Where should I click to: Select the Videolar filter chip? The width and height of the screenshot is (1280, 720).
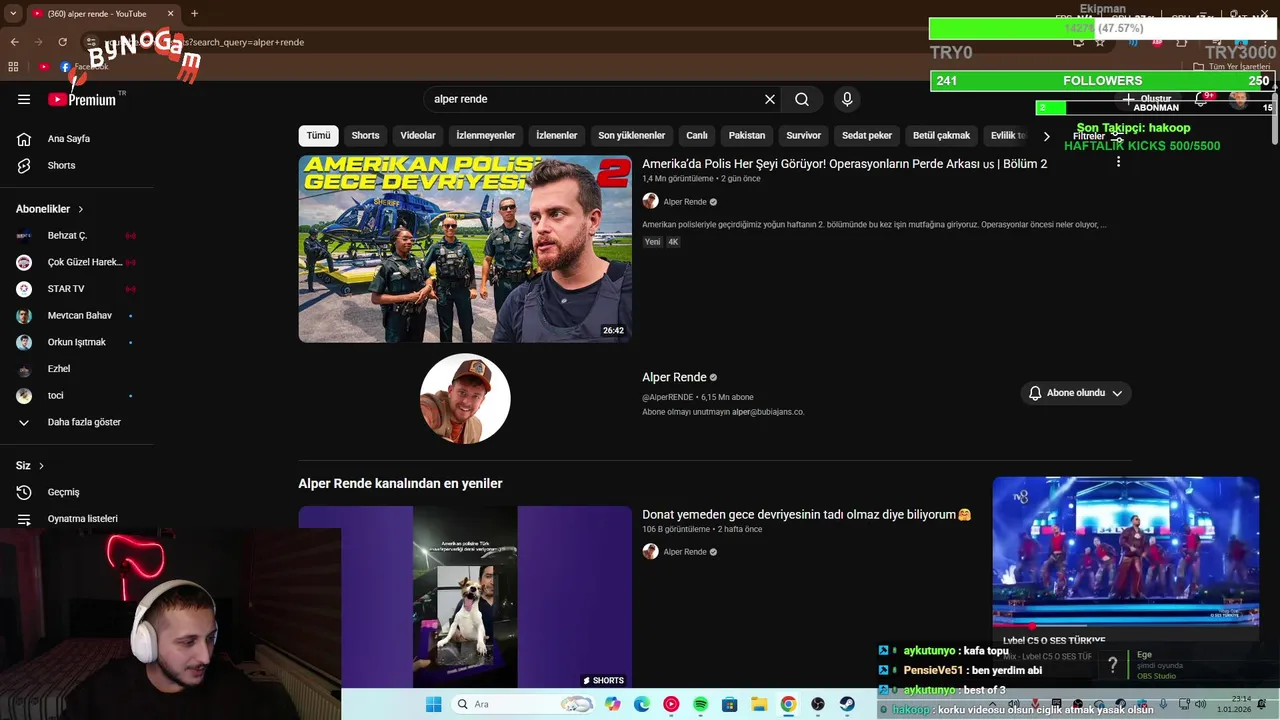tap(418, 136)
